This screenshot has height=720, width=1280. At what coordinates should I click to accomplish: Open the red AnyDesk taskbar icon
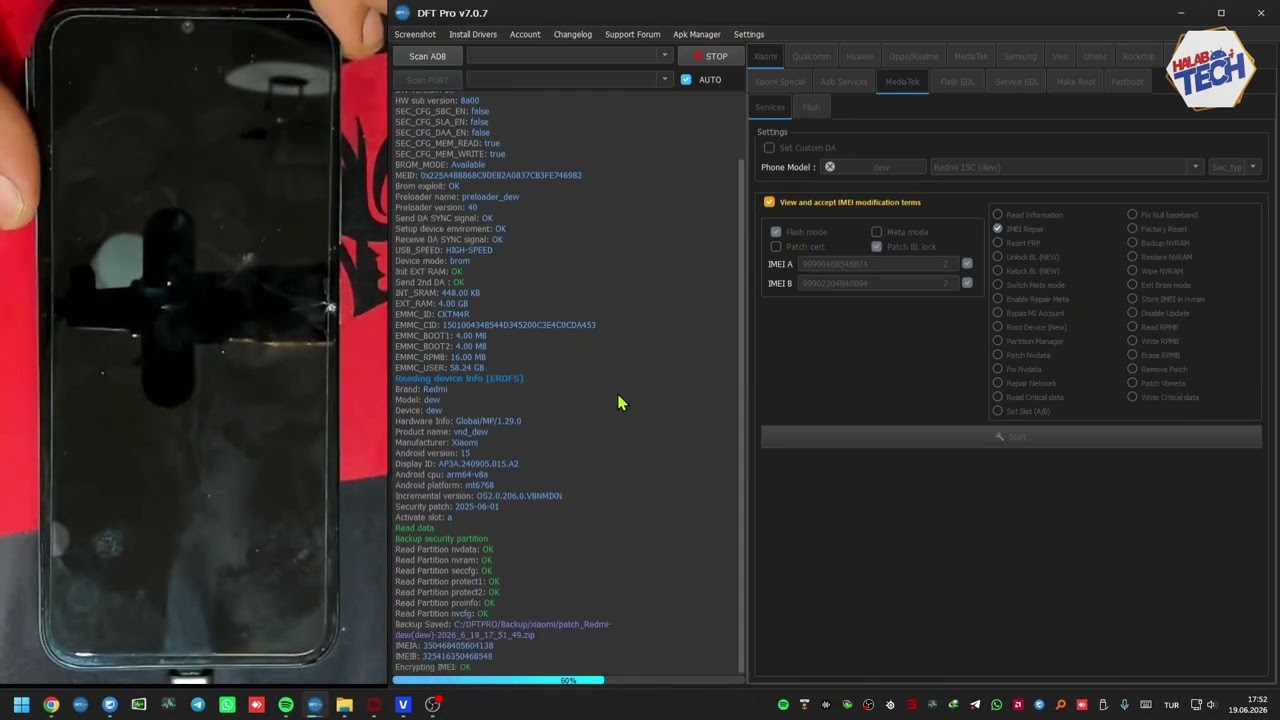tap(257, 705)
